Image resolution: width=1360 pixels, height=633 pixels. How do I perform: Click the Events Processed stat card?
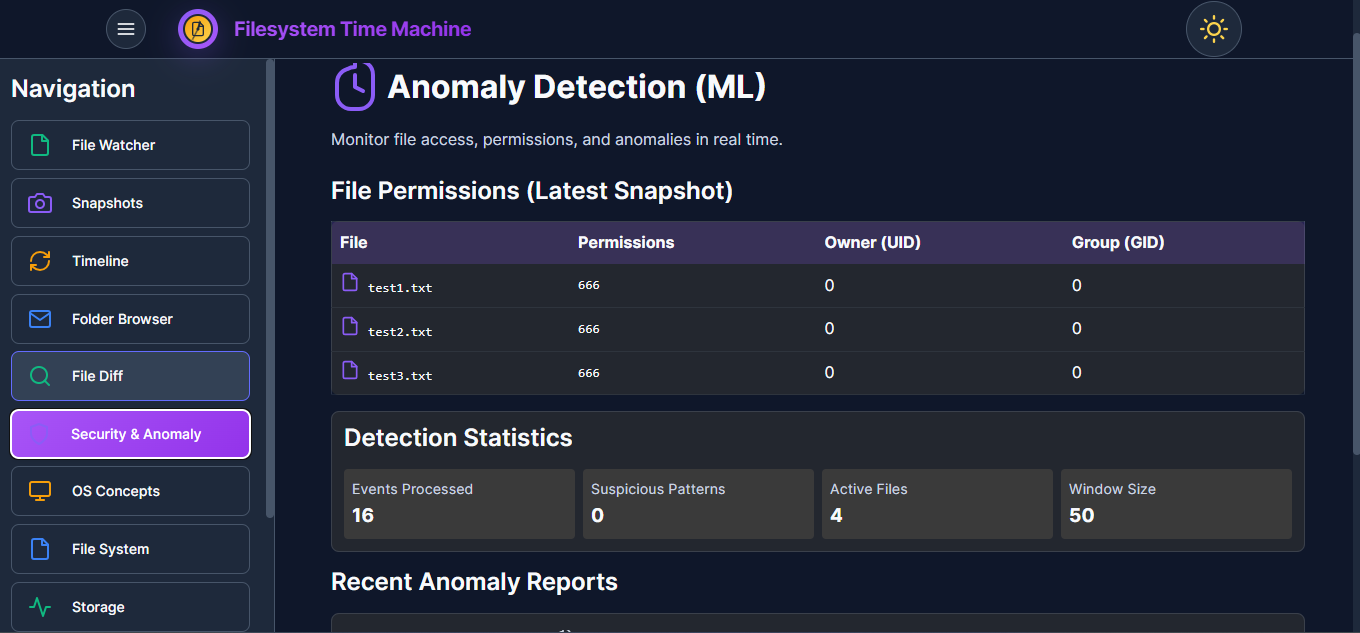point(459,504)
